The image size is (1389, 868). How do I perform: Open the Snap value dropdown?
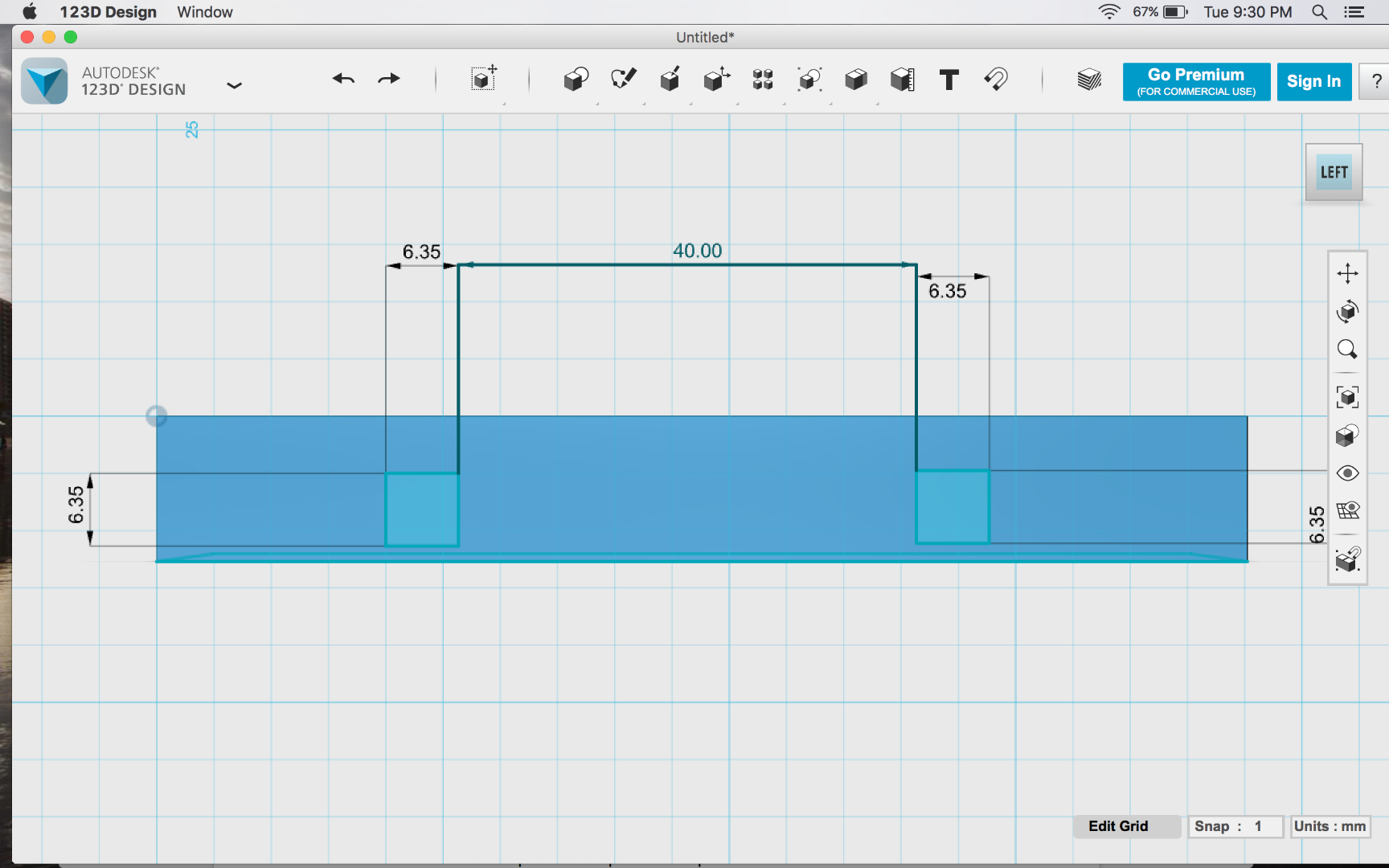click(x=1235, y=826)
